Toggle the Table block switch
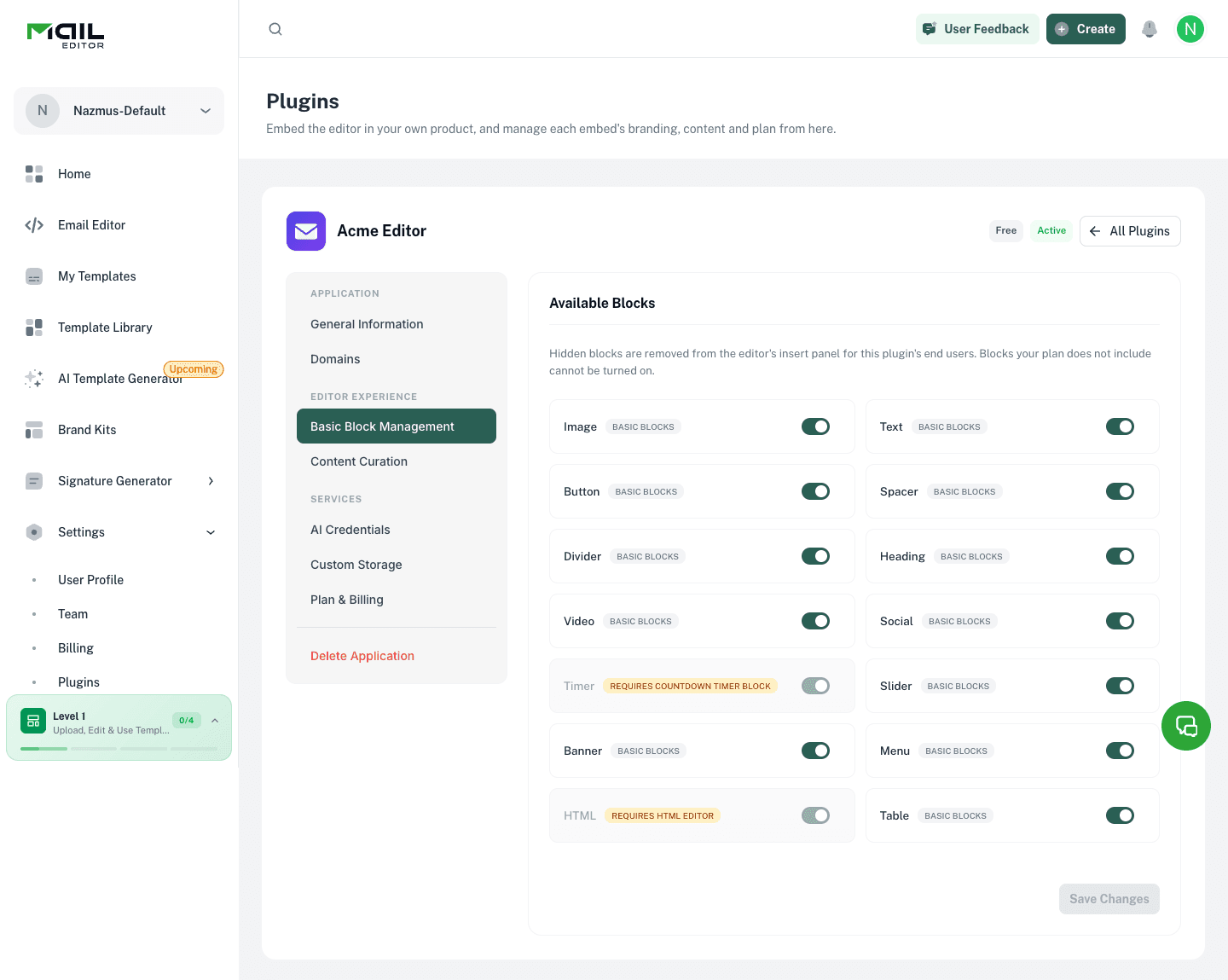1228x980 pixels. point(1121,815)
